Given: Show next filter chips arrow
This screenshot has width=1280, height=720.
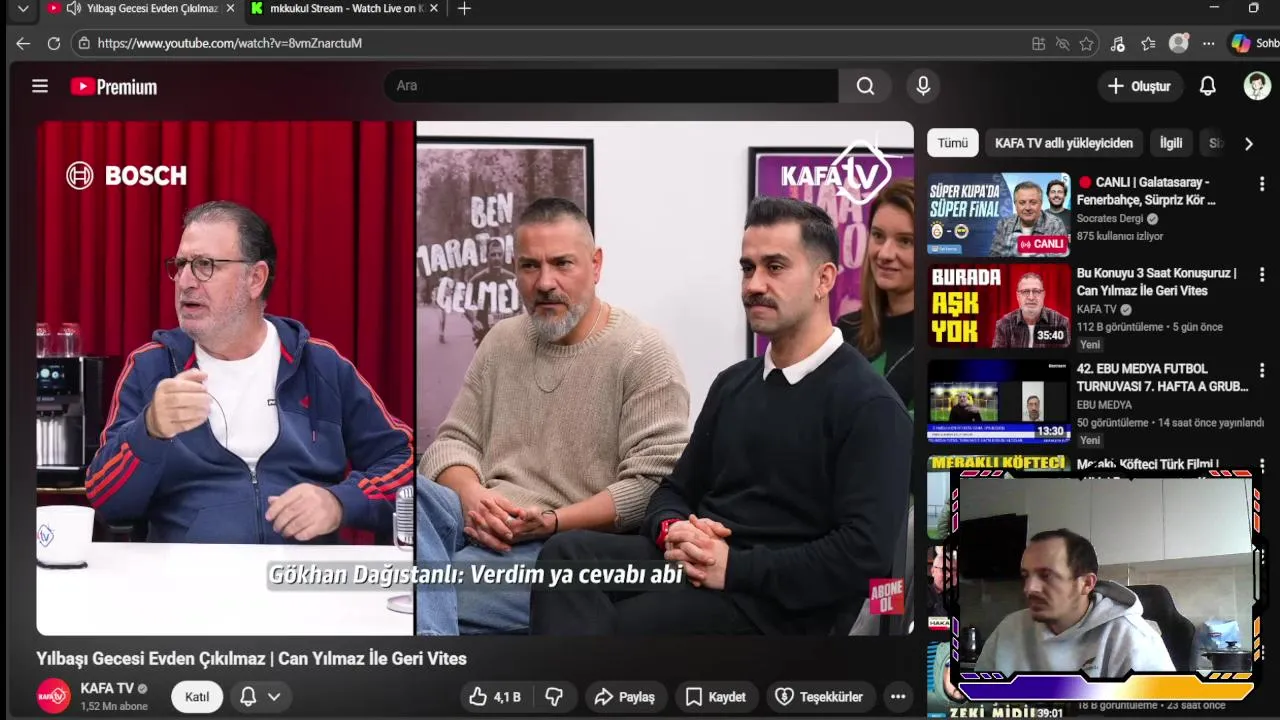Looking at the screenshot, I should point(1248,143).
